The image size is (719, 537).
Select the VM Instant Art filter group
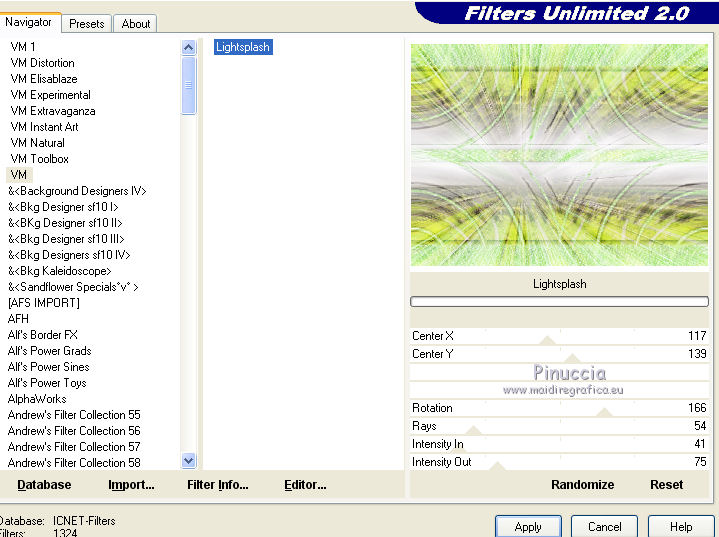coord(44,127)
